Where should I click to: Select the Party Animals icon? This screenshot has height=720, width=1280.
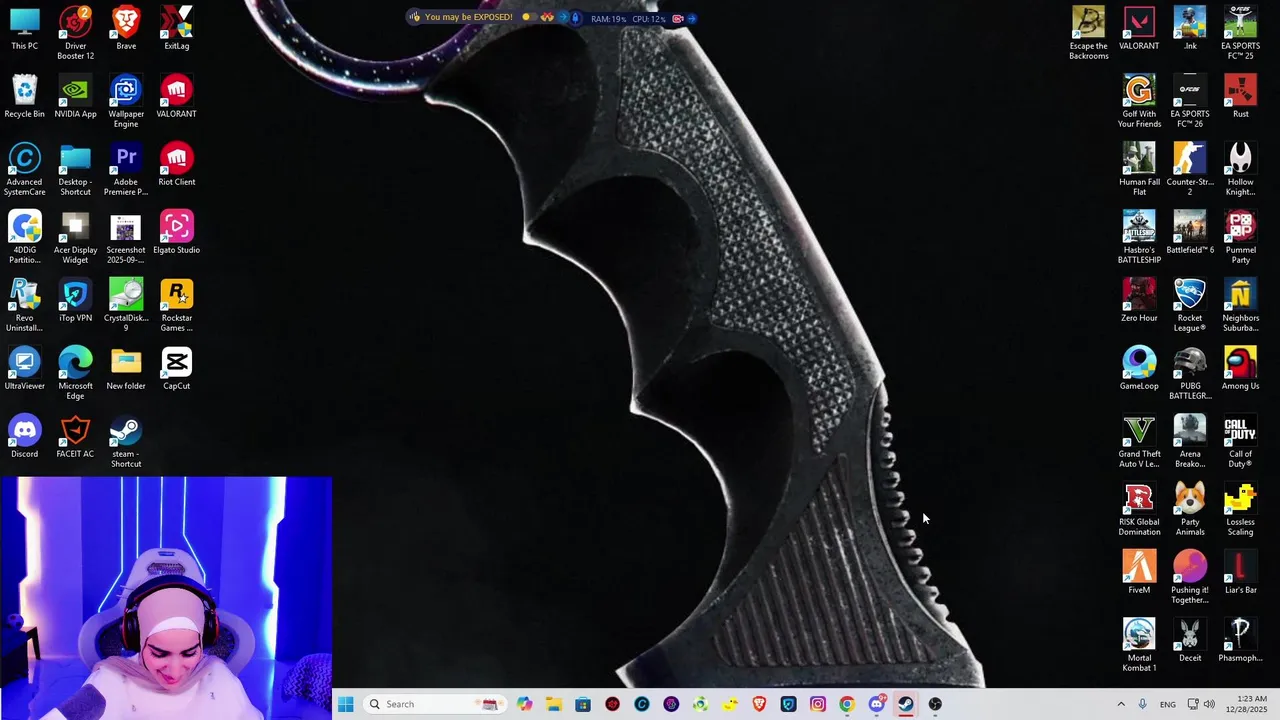[x=1190, y=509]
